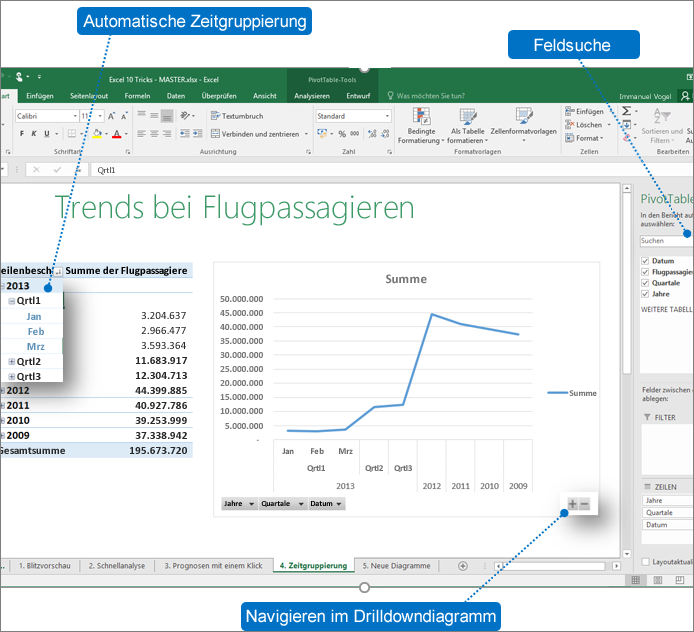Click the collapse minus button on chart
The image size is (694, 632).
pos(584,504)
